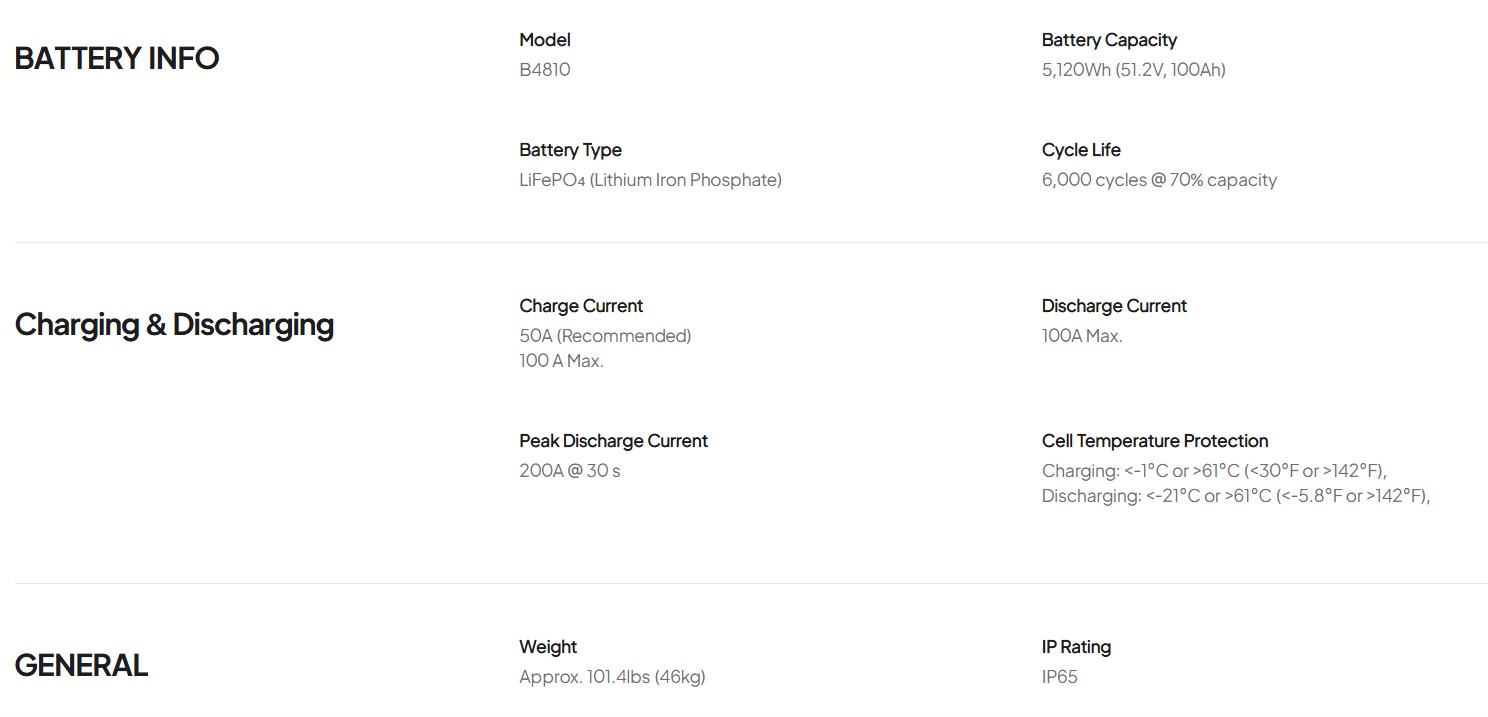
Task: Click the Discharging temperature range line
Action: (x=1235, y=496)
